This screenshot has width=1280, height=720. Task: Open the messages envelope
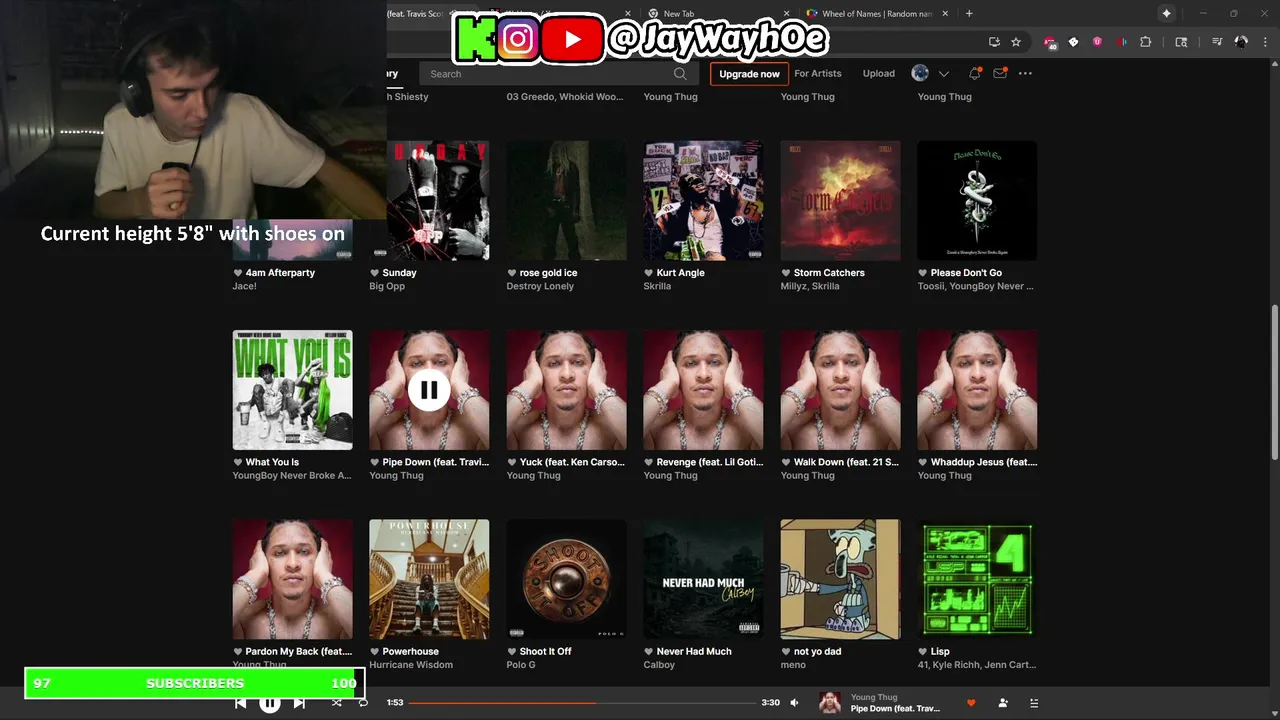[x=999, y=73]
